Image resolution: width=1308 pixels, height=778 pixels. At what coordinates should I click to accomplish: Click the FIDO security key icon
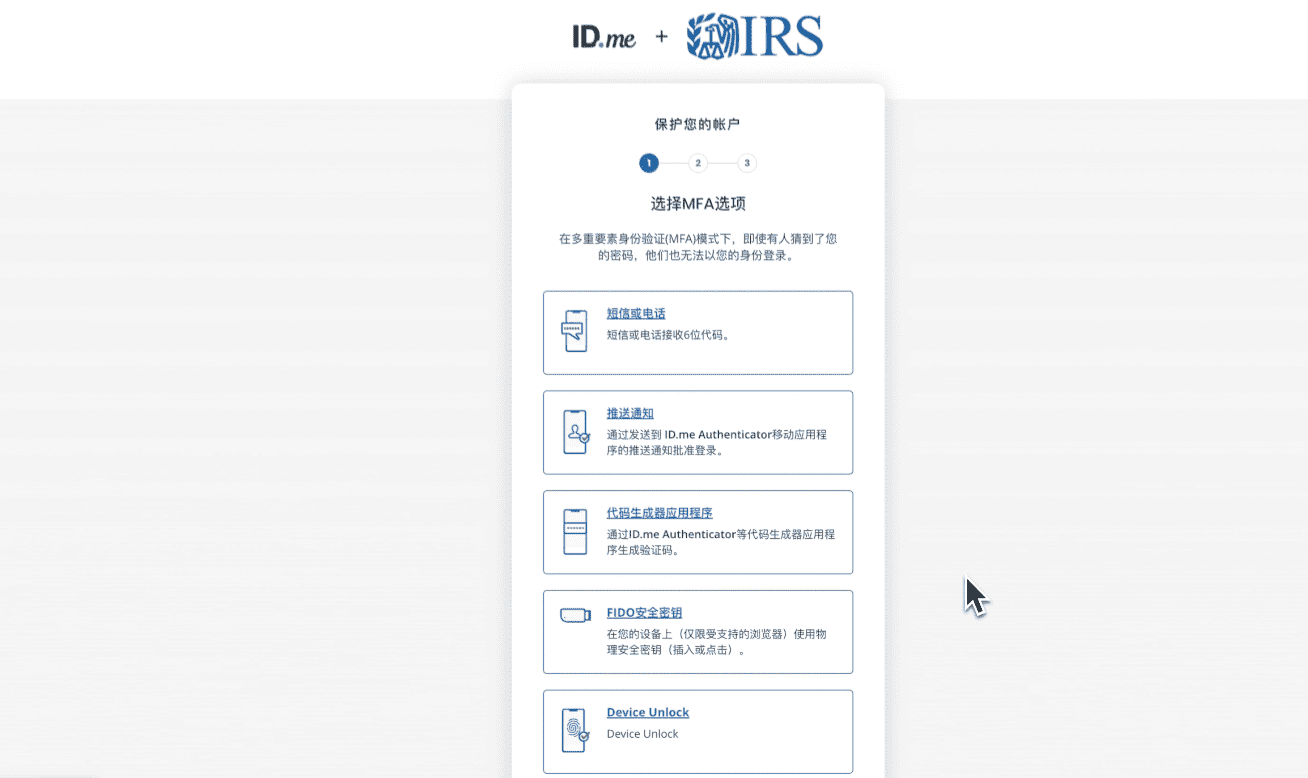(576, 615)
